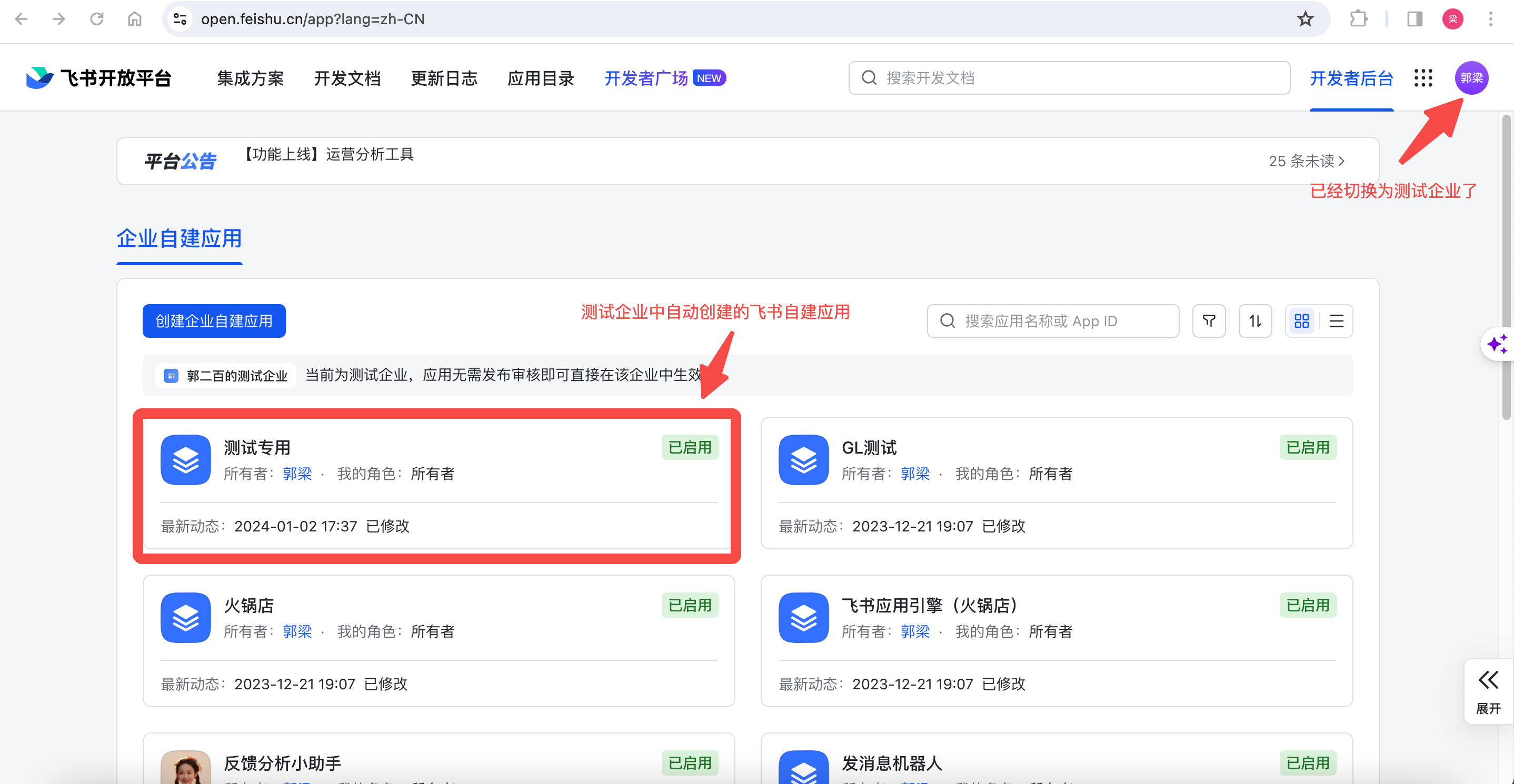The width and height of the screenshot is (1514, 784).
Task: Click 已启用 status on 火锅店 card
Action: coord(690,605)
